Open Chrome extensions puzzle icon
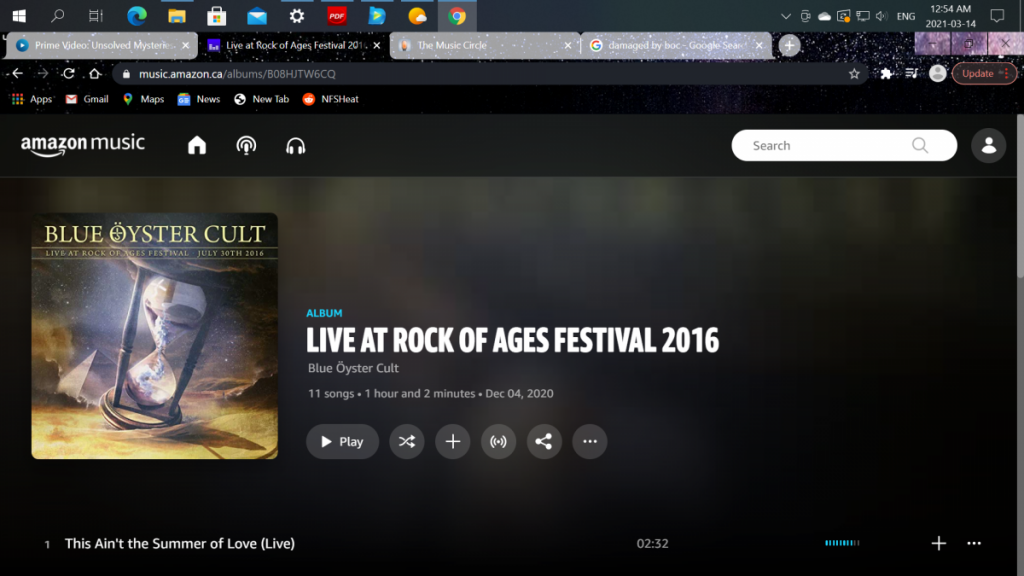 [886, 74]
